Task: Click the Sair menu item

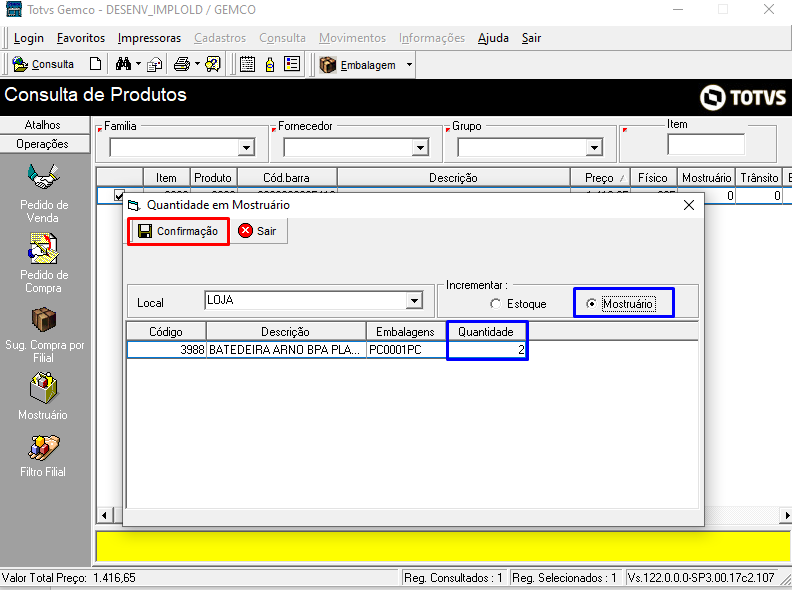Action: [531, 38]
